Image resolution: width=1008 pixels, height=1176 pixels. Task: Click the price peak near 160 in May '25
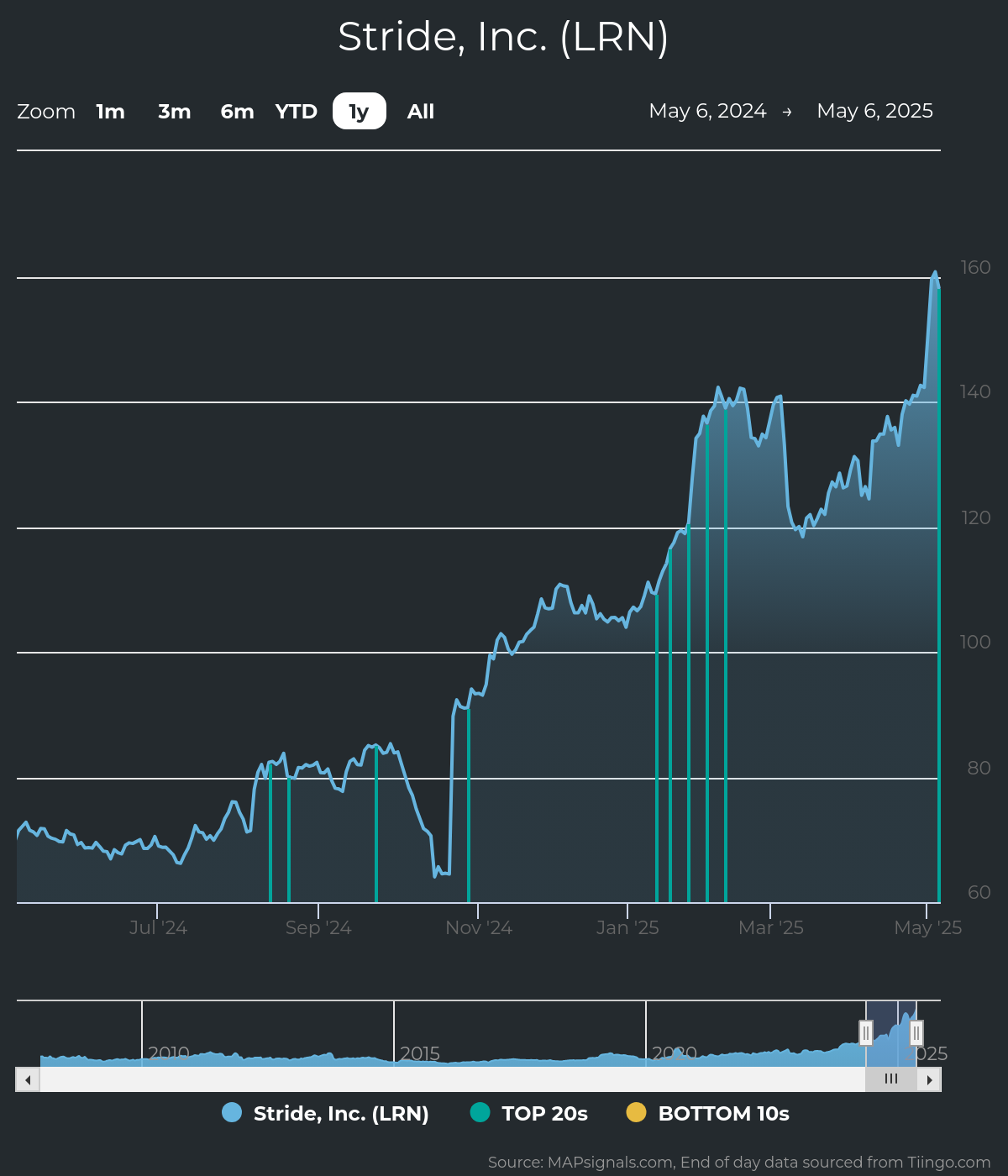pos(935,273)
